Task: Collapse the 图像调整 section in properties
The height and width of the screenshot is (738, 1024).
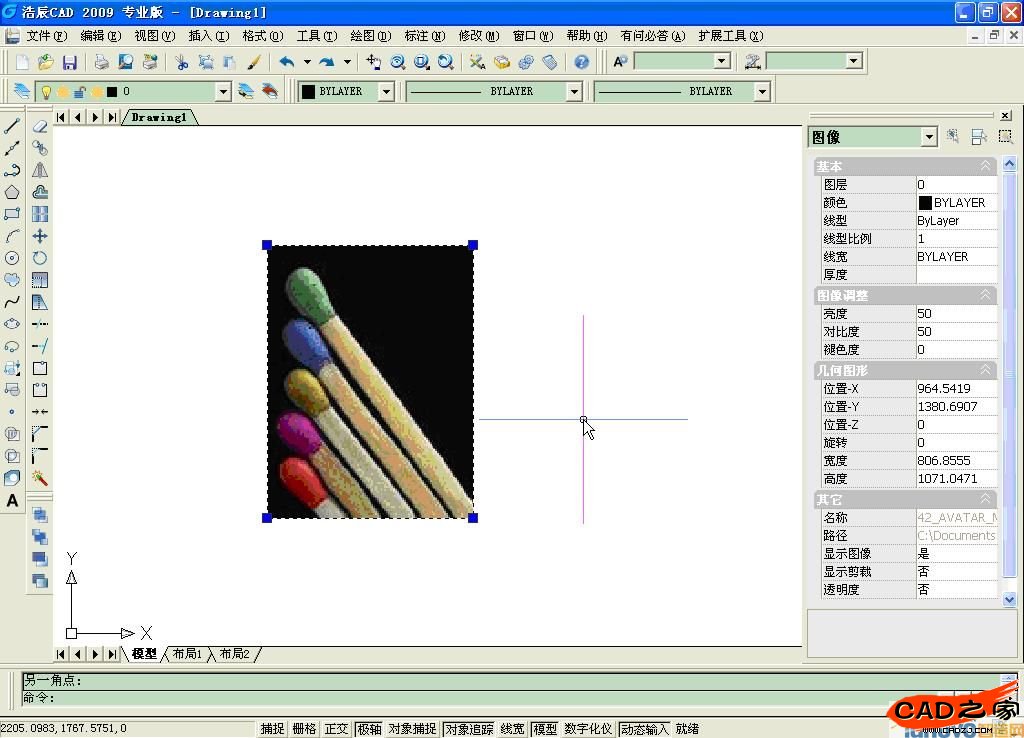Action: click(x=985, y=296)
